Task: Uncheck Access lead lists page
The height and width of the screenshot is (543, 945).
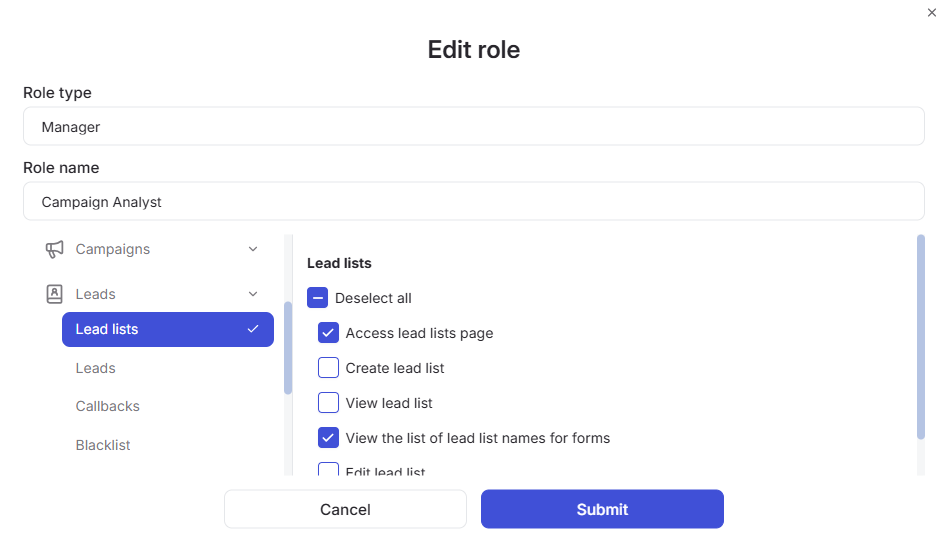Action: tap(328, 333)
